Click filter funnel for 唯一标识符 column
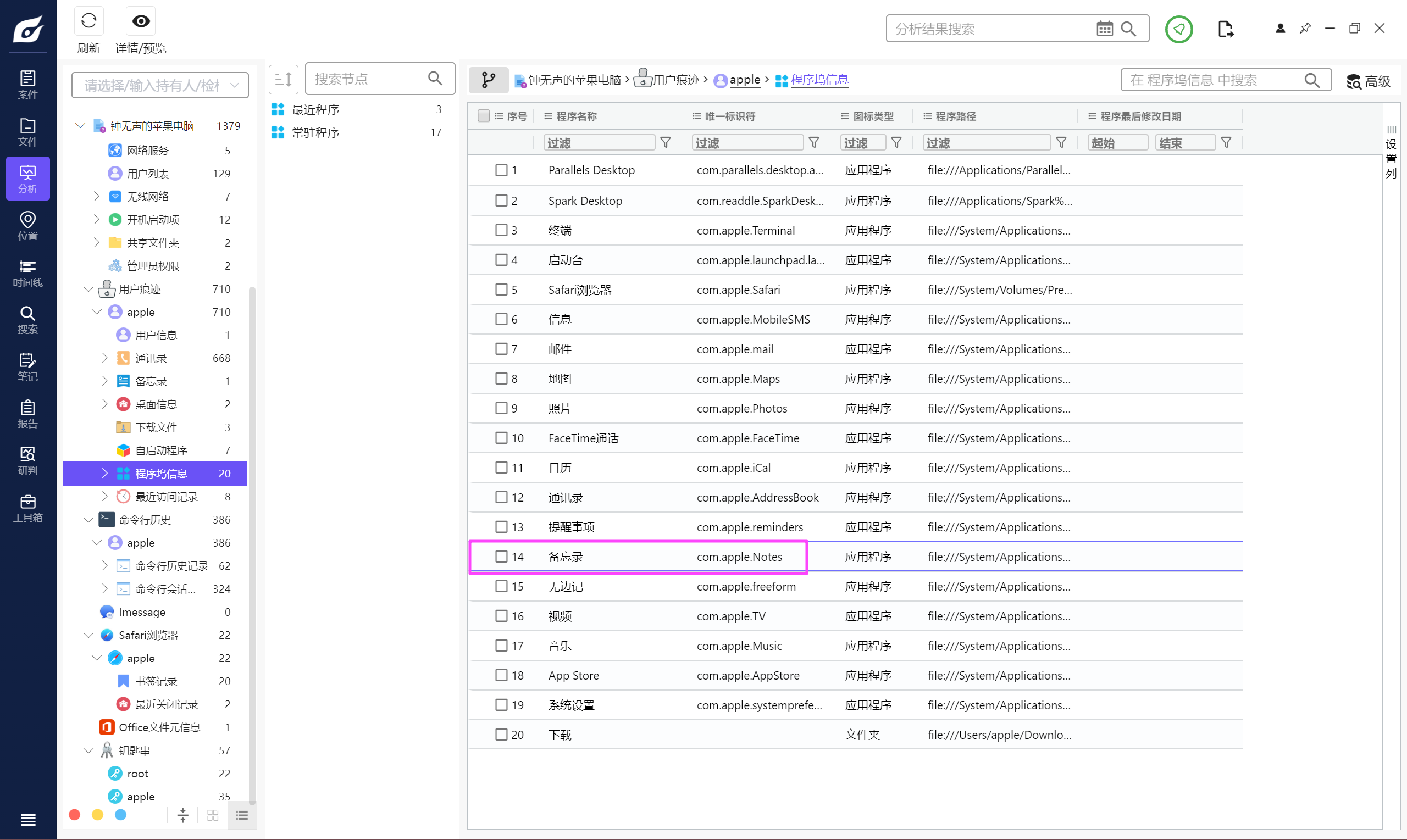Screen dimensions: 1407x840 pyautogui.click(x=814, y=143)
